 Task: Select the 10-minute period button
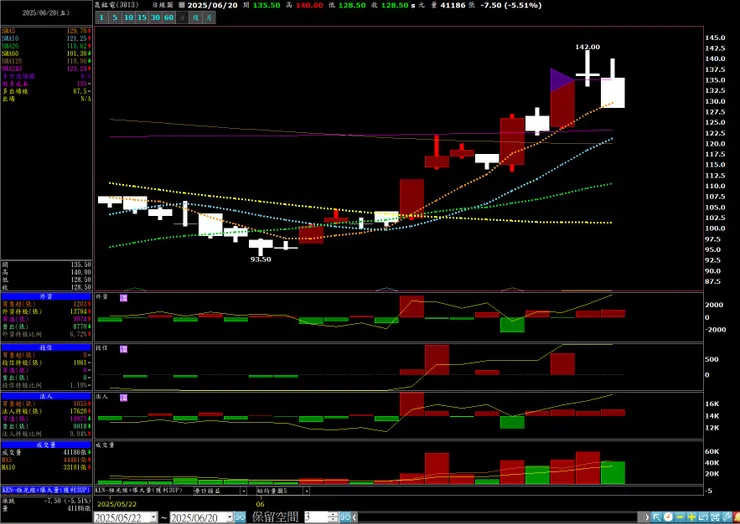point(128,18)
